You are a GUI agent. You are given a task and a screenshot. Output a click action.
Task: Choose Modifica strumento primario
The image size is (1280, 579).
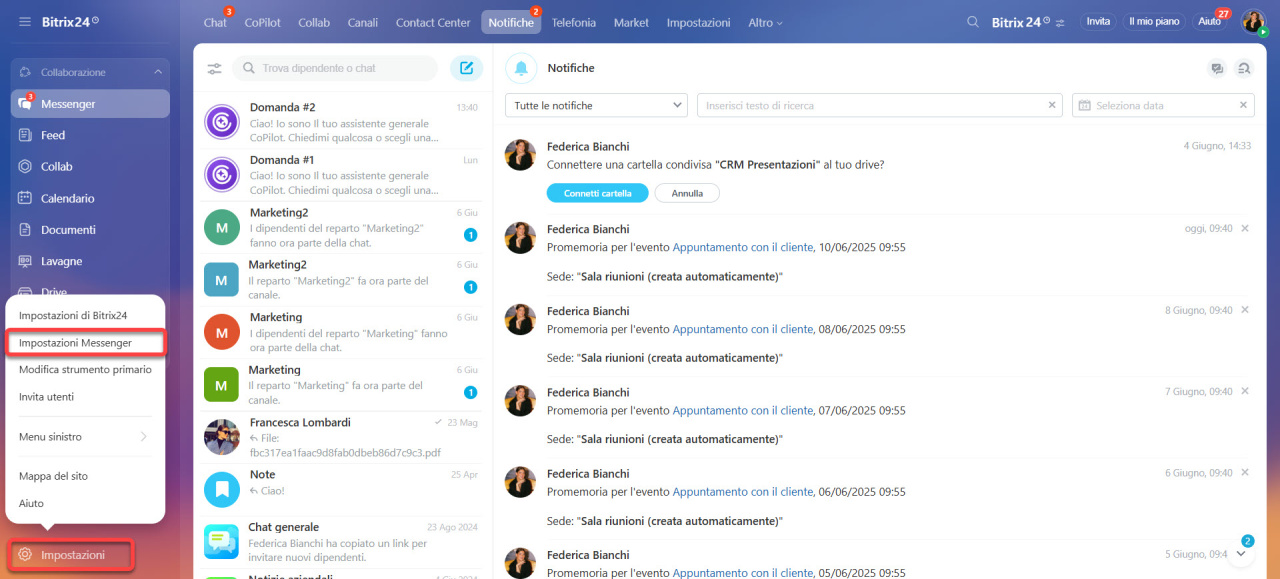coord(85,369)
